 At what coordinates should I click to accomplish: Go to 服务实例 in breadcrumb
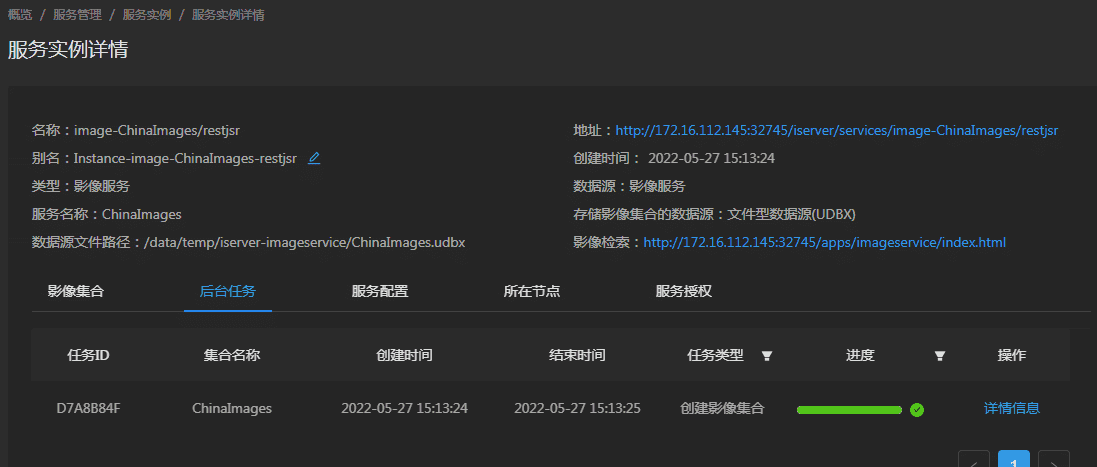pyautogui.click(x=147, y=15)
